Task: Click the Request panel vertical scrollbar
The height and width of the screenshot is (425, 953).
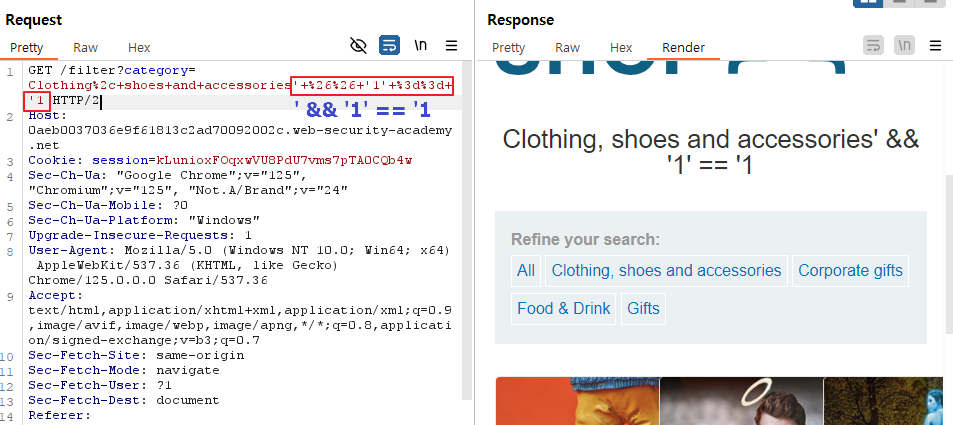Action: point(466,231)
